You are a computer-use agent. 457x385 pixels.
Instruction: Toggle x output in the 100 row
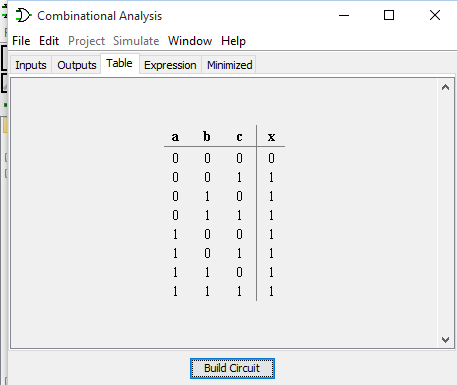(x=271, y=234)
